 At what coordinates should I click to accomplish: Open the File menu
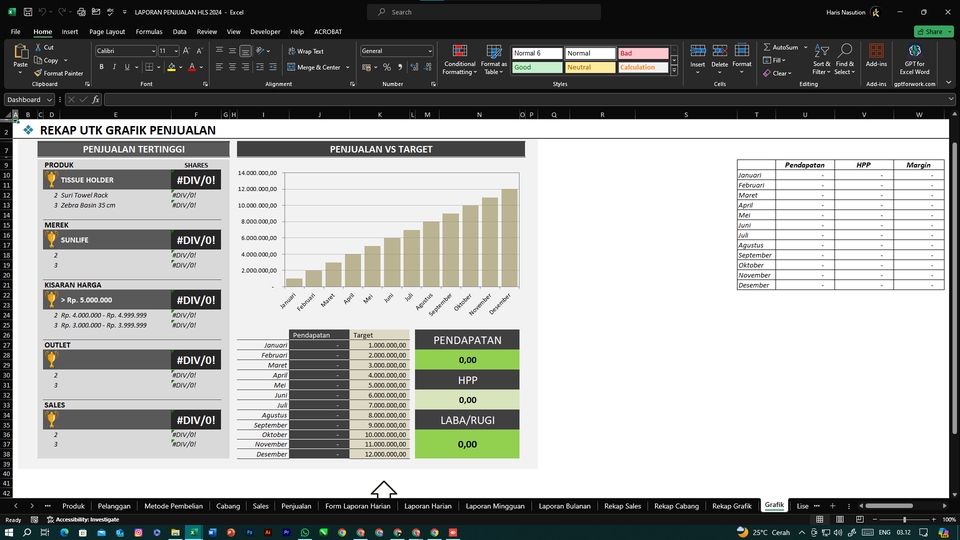click(15, 31)
